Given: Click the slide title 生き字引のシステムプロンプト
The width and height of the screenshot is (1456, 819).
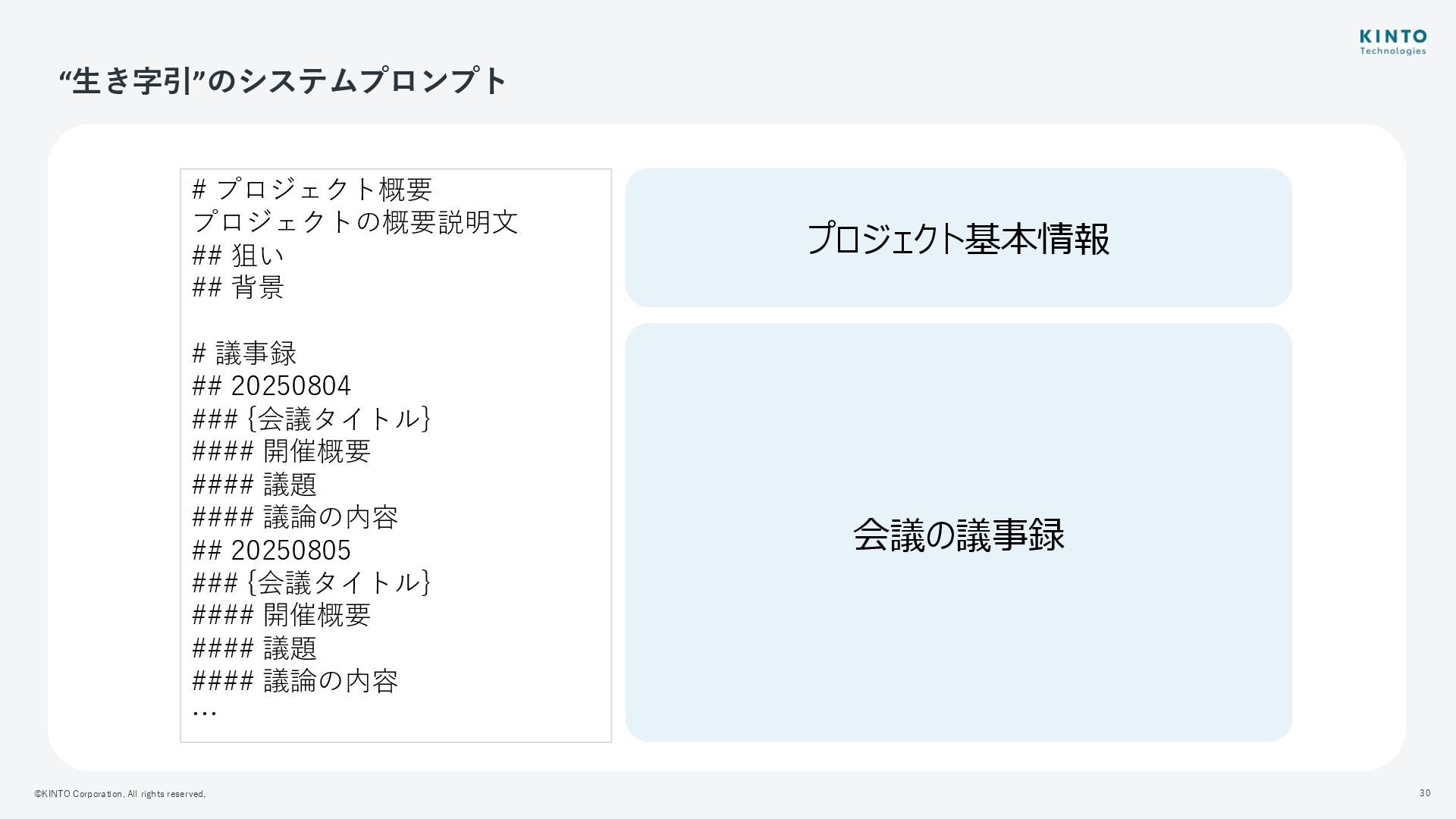Looking at the screenshot, I should [x=282, y=81].
